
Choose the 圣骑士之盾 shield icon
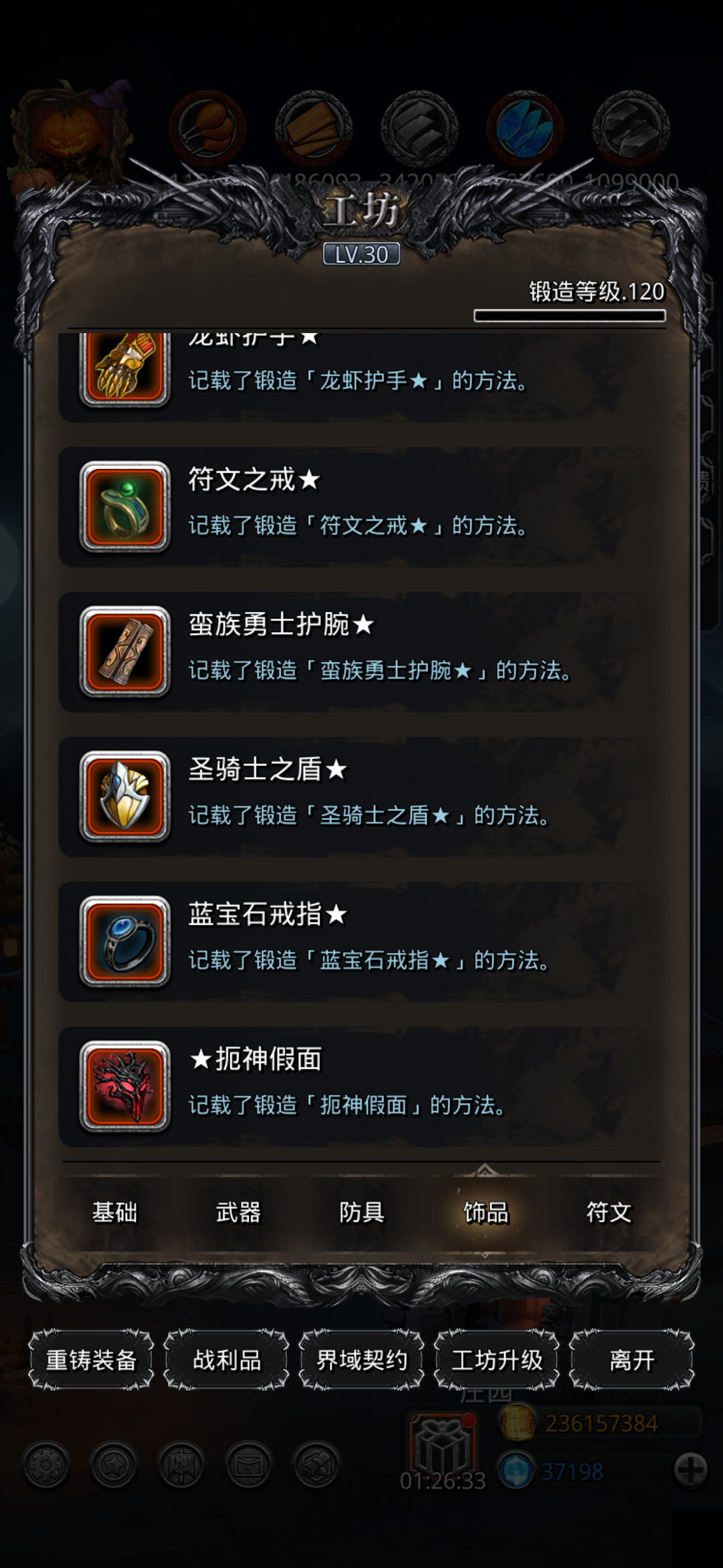tap(125, 796)
